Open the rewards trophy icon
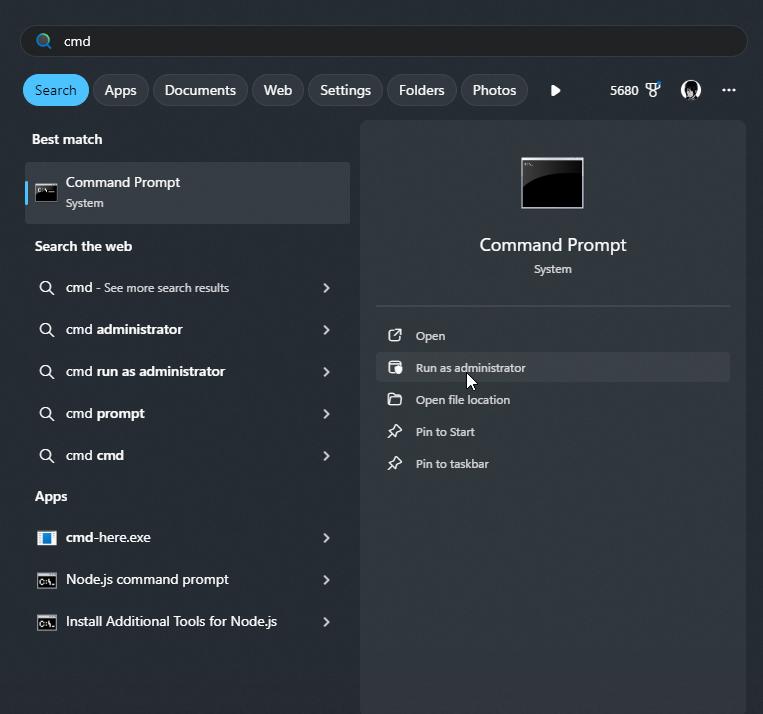Image resolution: width=763 pixels, height=714 pixels. tap(653, 90)
